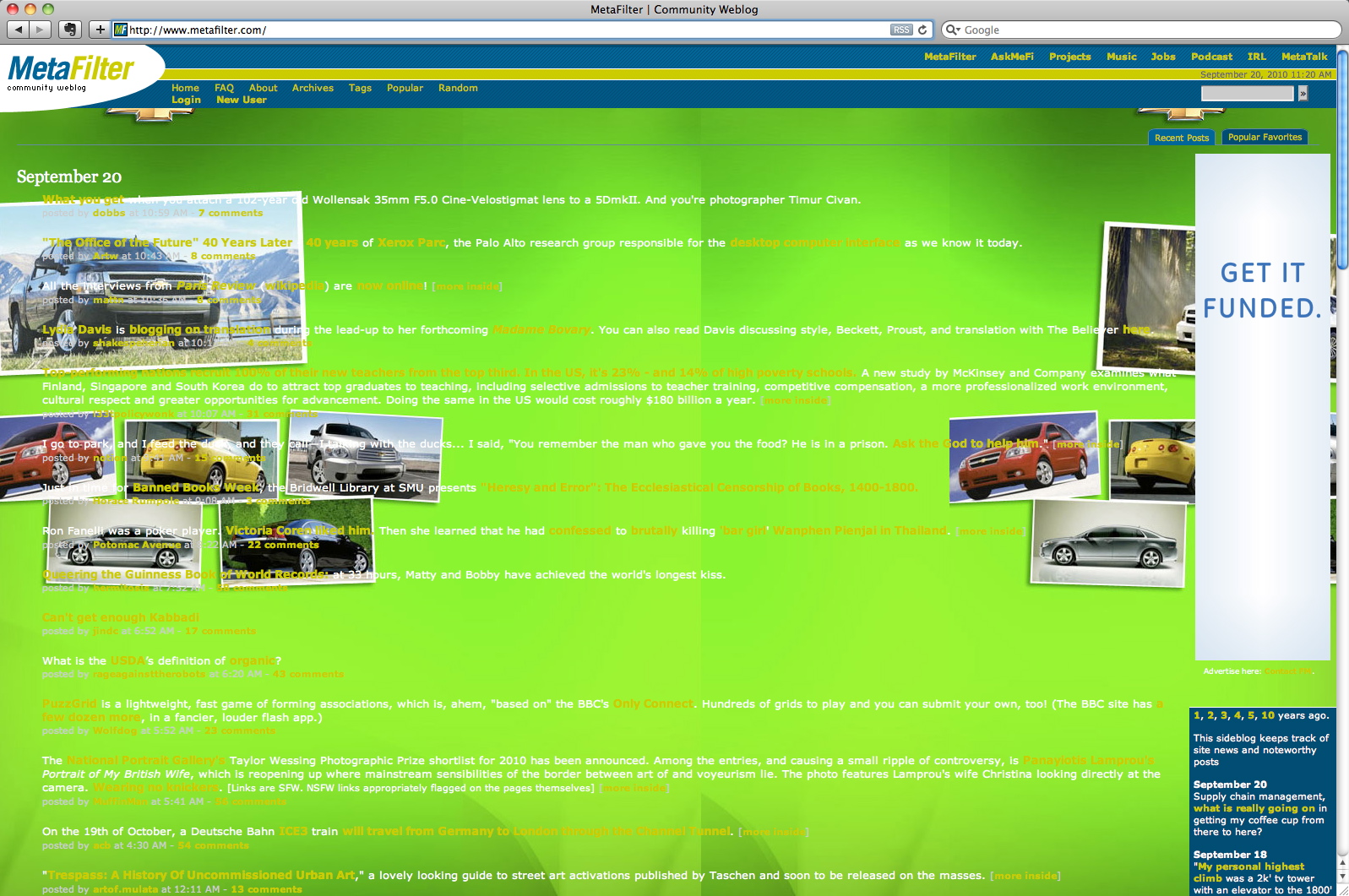Click the Evernote elephant toolbar icon
The height and width of the screenshot is (896, 1349).
(70, 30)
